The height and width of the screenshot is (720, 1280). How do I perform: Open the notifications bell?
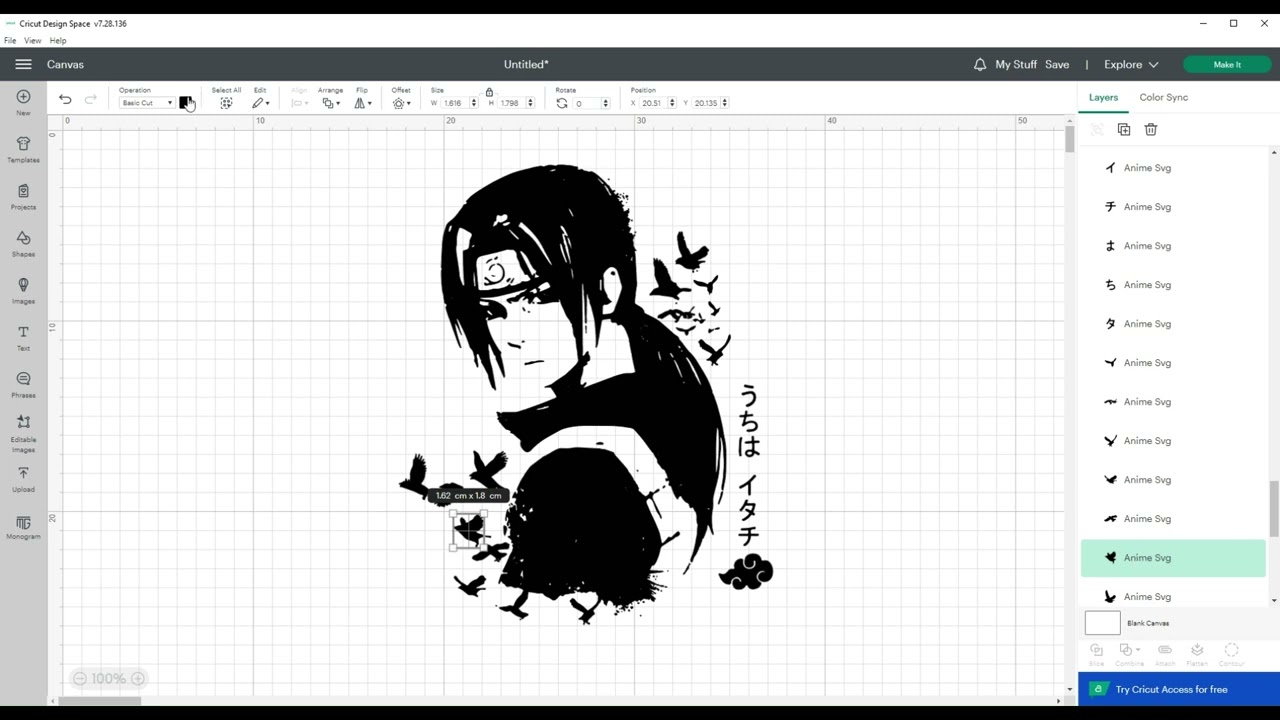click(x=980, y=64)
